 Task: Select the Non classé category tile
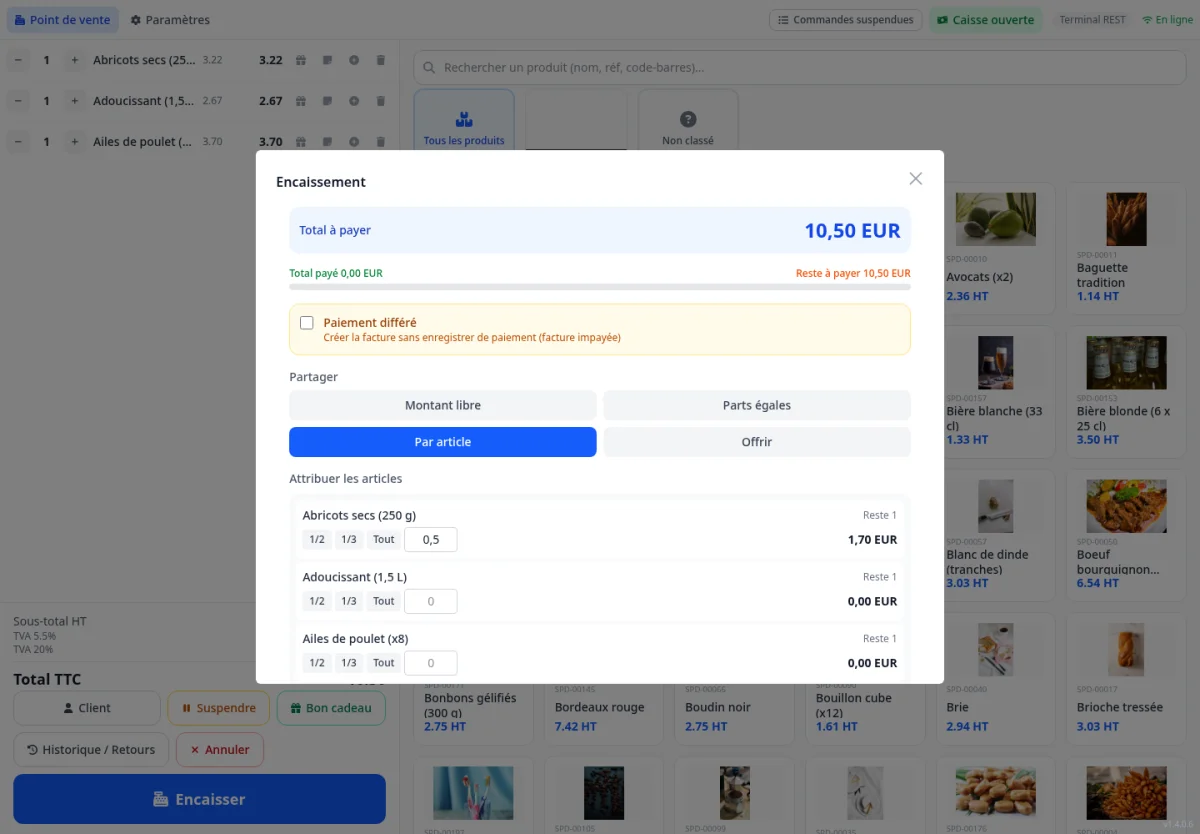coord(688,121)
